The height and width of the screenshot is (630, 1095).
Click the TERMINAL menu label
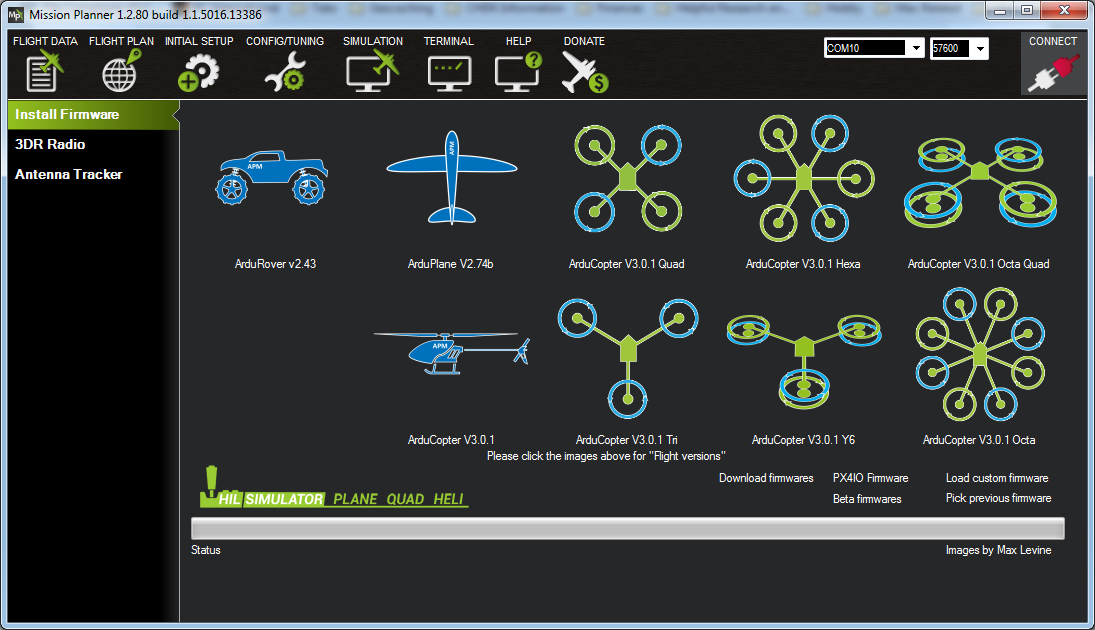tap(449, 41)
